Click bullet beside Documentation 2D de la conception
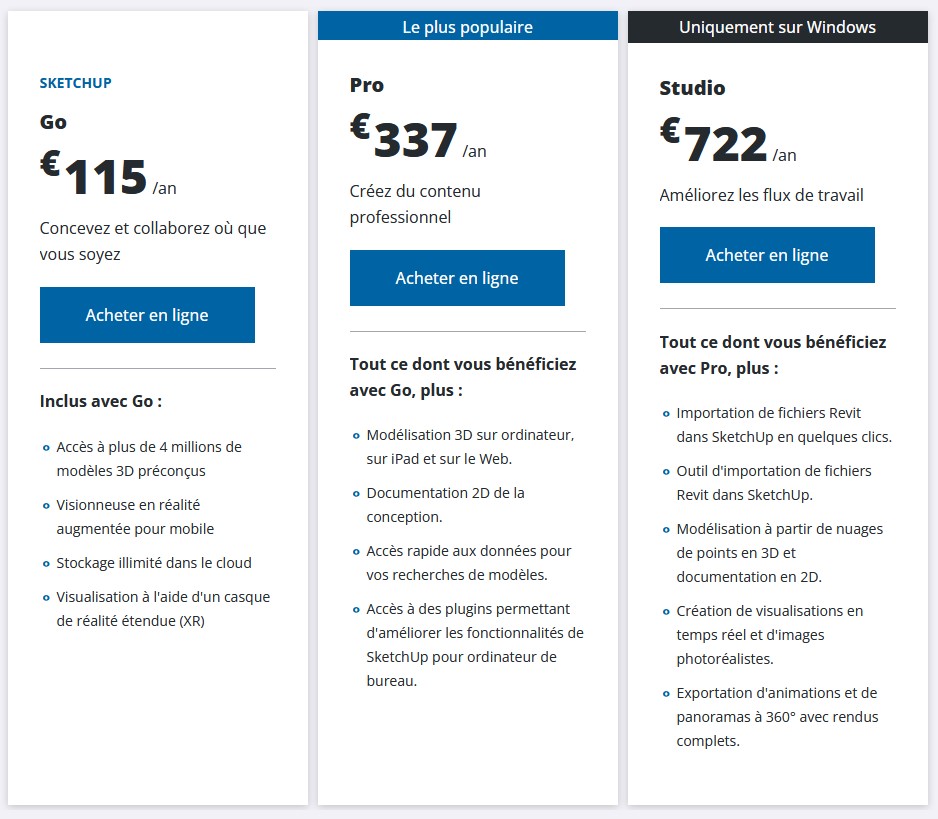This screenshot has height=819, width=938. click(x=356, y=494)
